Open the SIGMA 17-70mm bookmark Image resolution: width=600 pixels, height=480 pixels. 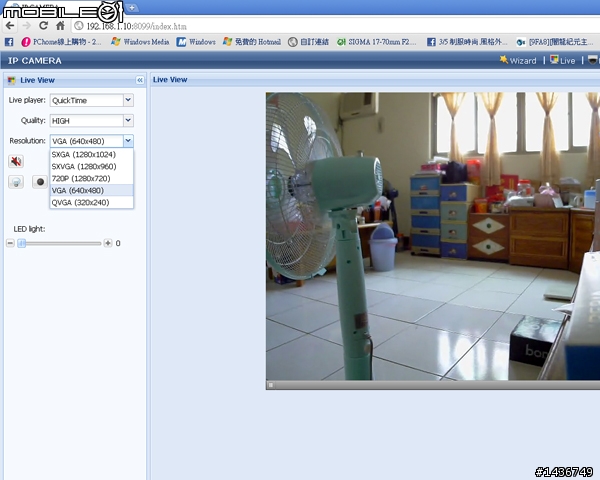pyautogui.click(x=377, y=42)
